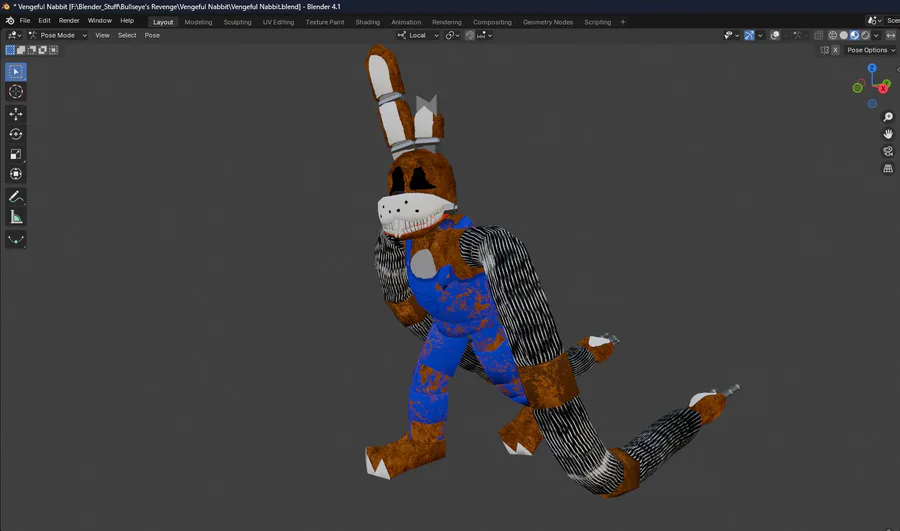Open the viewport Pose menu
This screenshot has height=531, width=900.
pyautogui.click(x=152, y=36)
